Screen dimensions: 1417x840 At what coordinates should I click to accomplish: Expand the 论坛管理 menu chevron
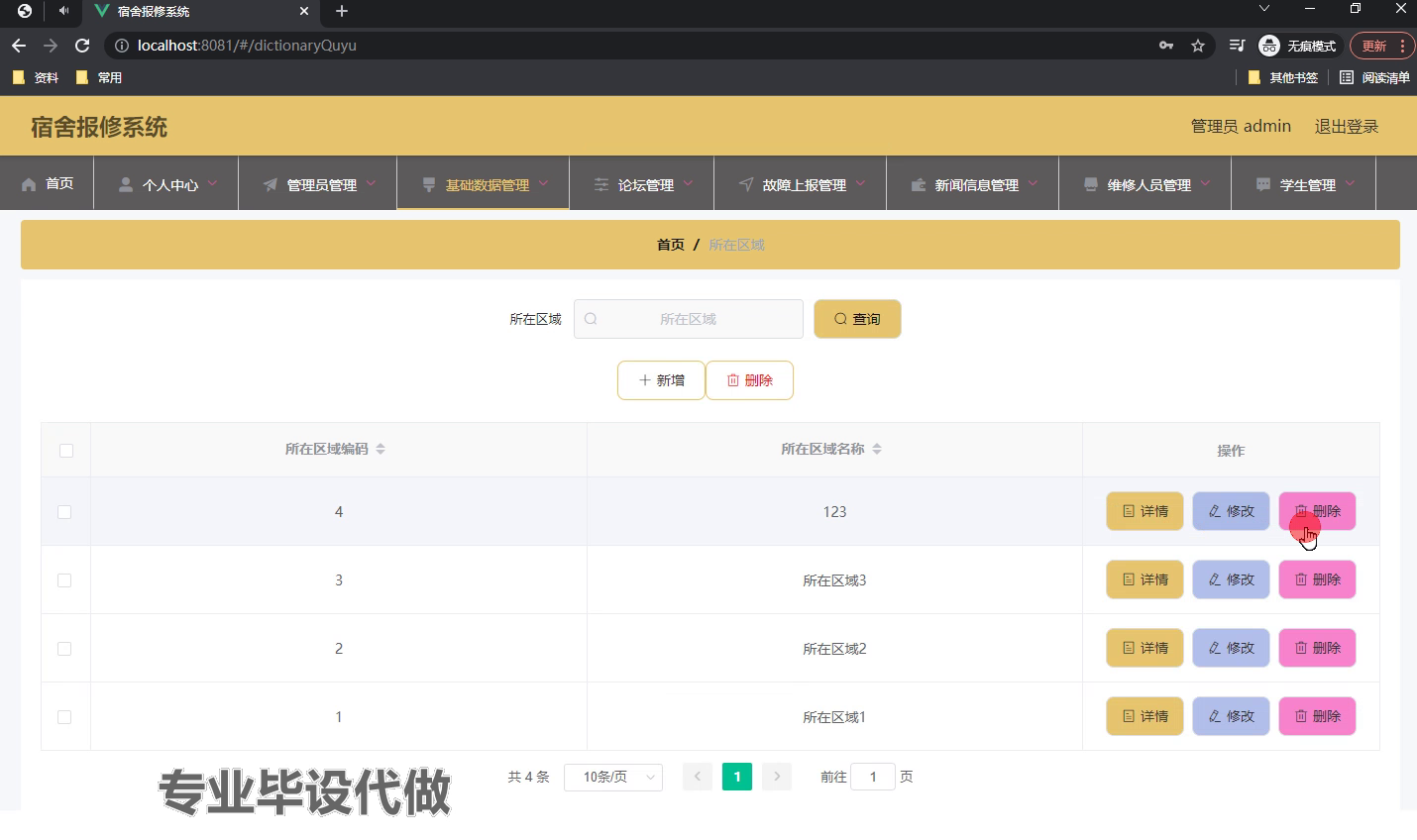[688, 183]
